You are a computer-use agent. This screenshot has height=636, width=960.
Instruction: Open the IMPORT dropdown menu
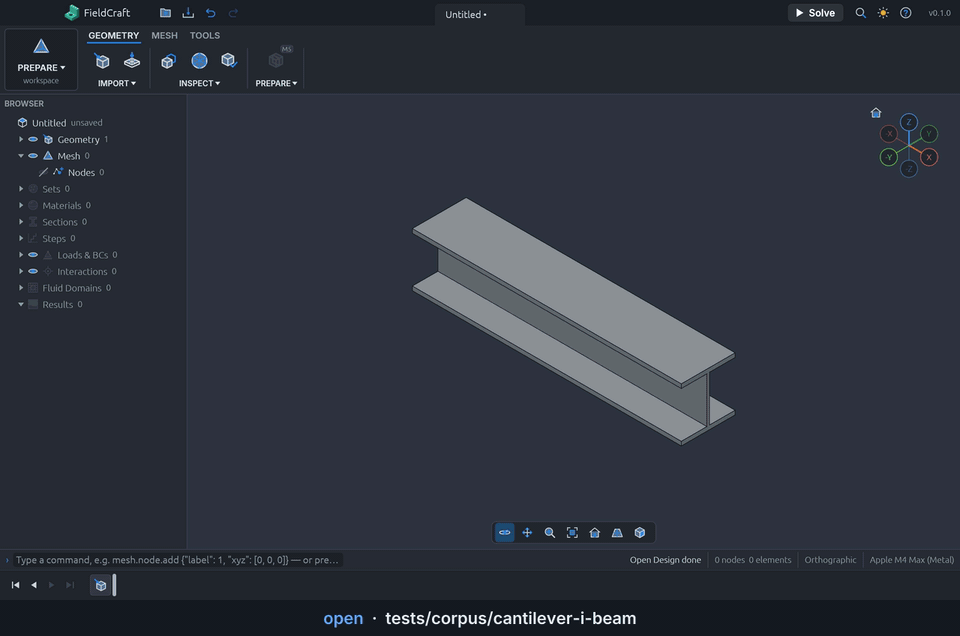coord(117,83)
